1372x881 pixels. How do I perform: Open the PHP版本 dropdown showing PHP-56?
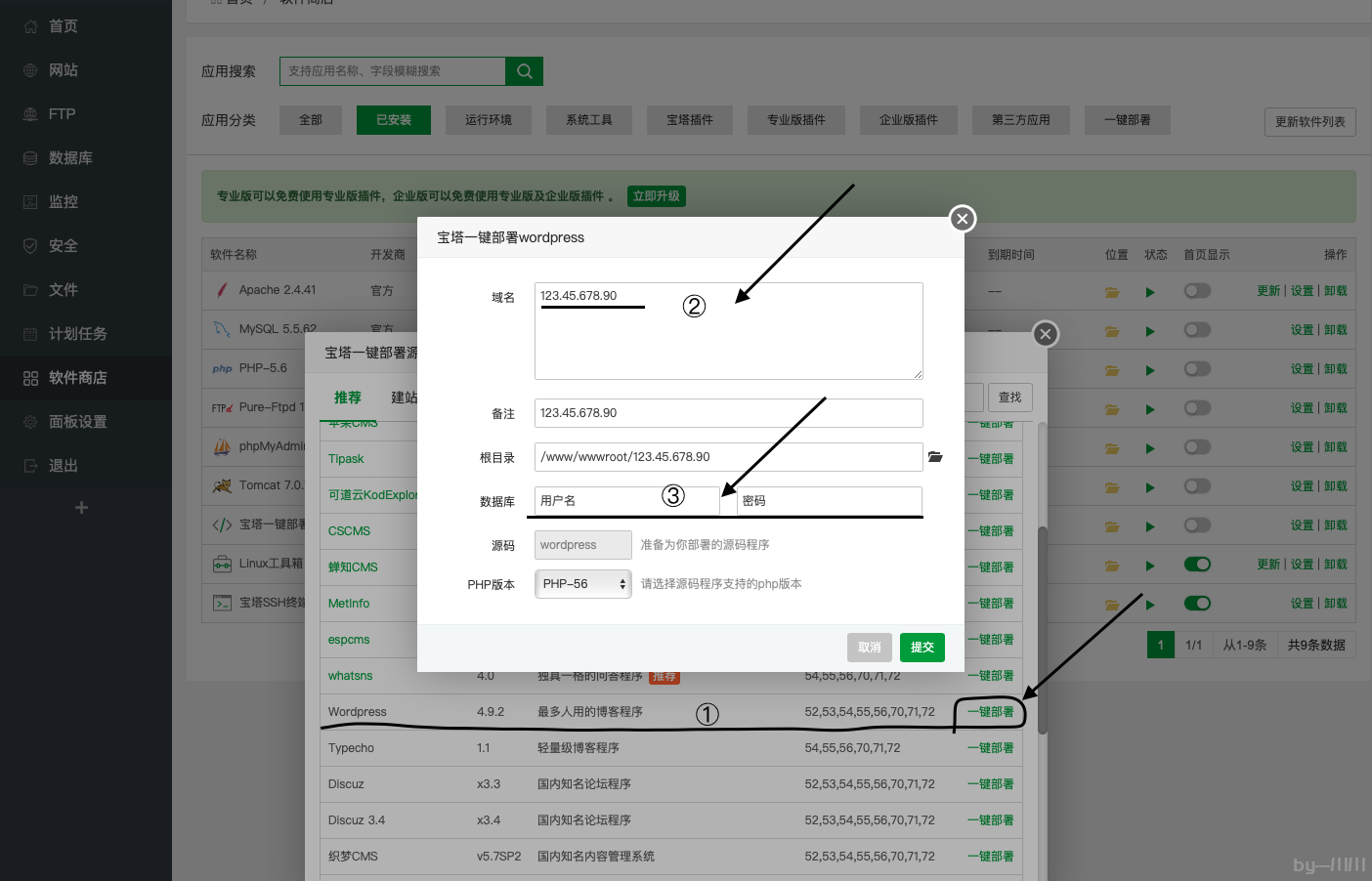pyautogui.click(x=582, y=584)
